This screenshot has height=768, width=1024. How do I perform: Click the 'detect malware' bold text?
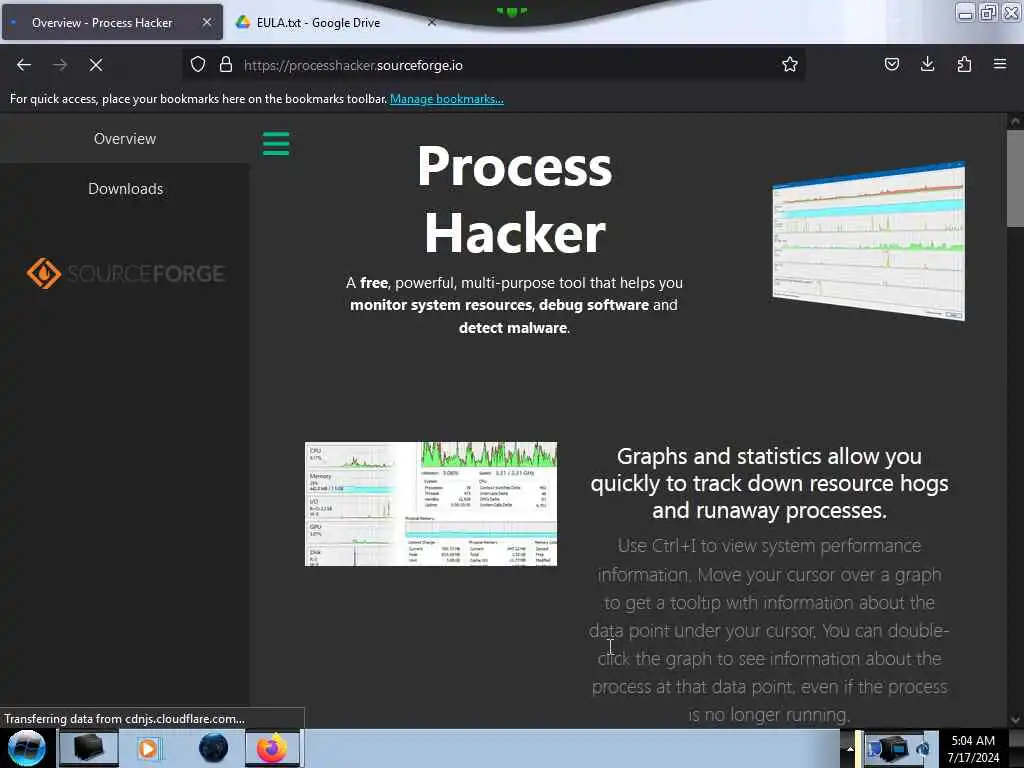tap(513, 328)
